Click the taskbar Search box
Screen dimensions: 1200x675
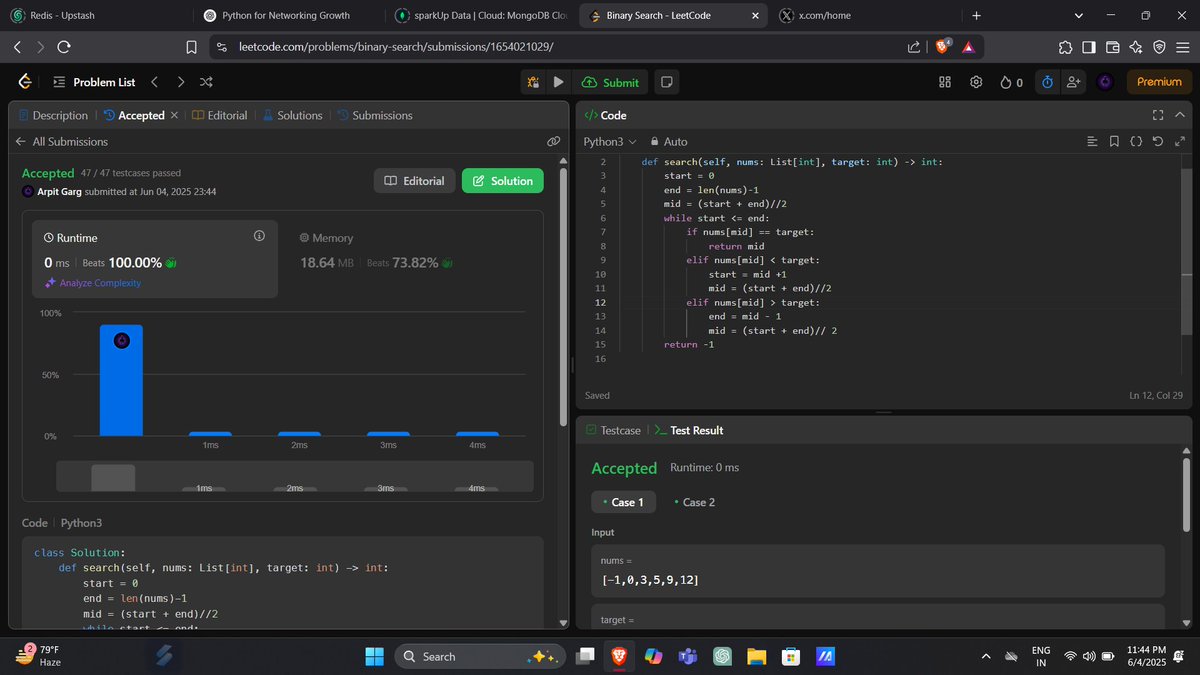[480, 656]
